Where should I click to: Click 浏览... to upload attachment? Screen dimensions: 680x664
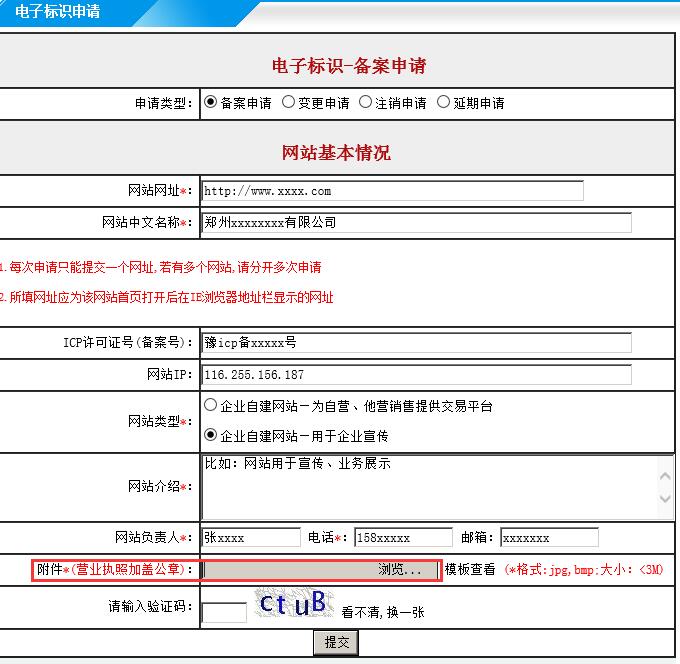coord(399,569)
